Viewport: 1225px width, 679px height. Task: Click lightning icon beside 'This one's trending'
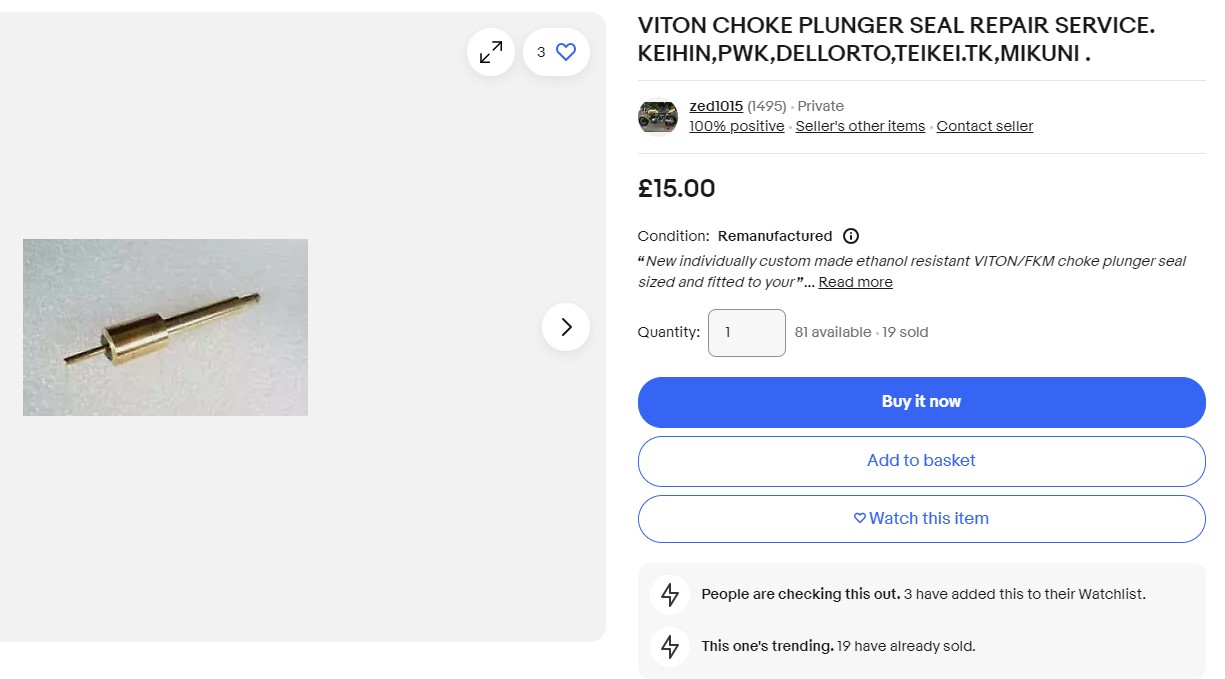[x=670, y=646]
